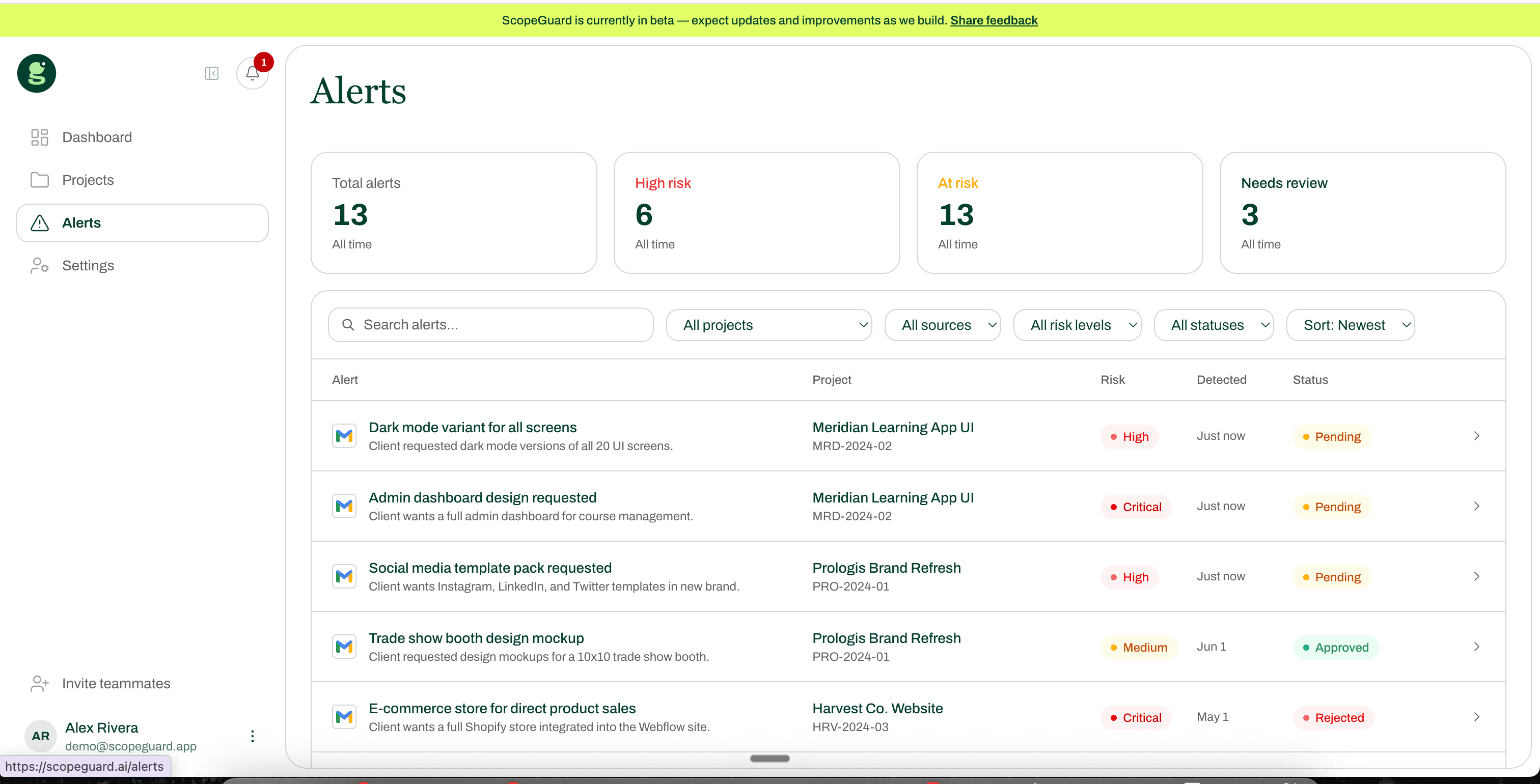Click the May 1 detected date
The image size is (1540, 784).
click(x=1213, y=716)
